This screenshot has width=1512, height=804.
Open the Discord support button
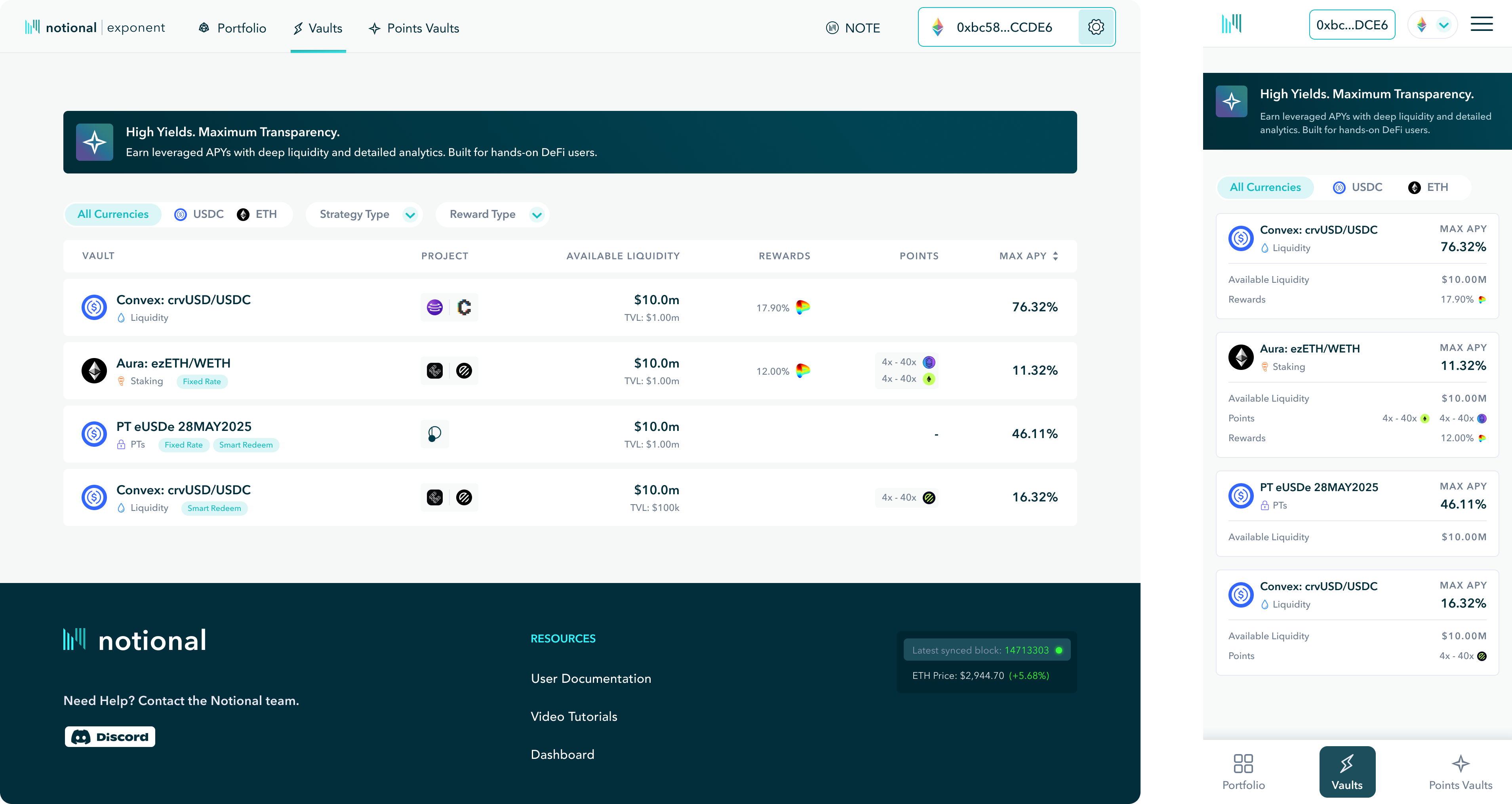[110, 737]
